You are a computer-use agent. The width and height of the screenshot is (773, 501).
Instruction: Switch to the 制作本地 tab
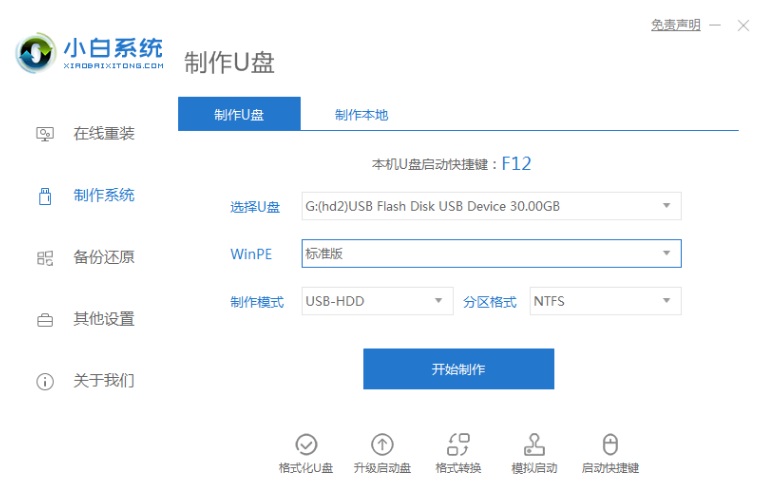[x=361, y=115]
